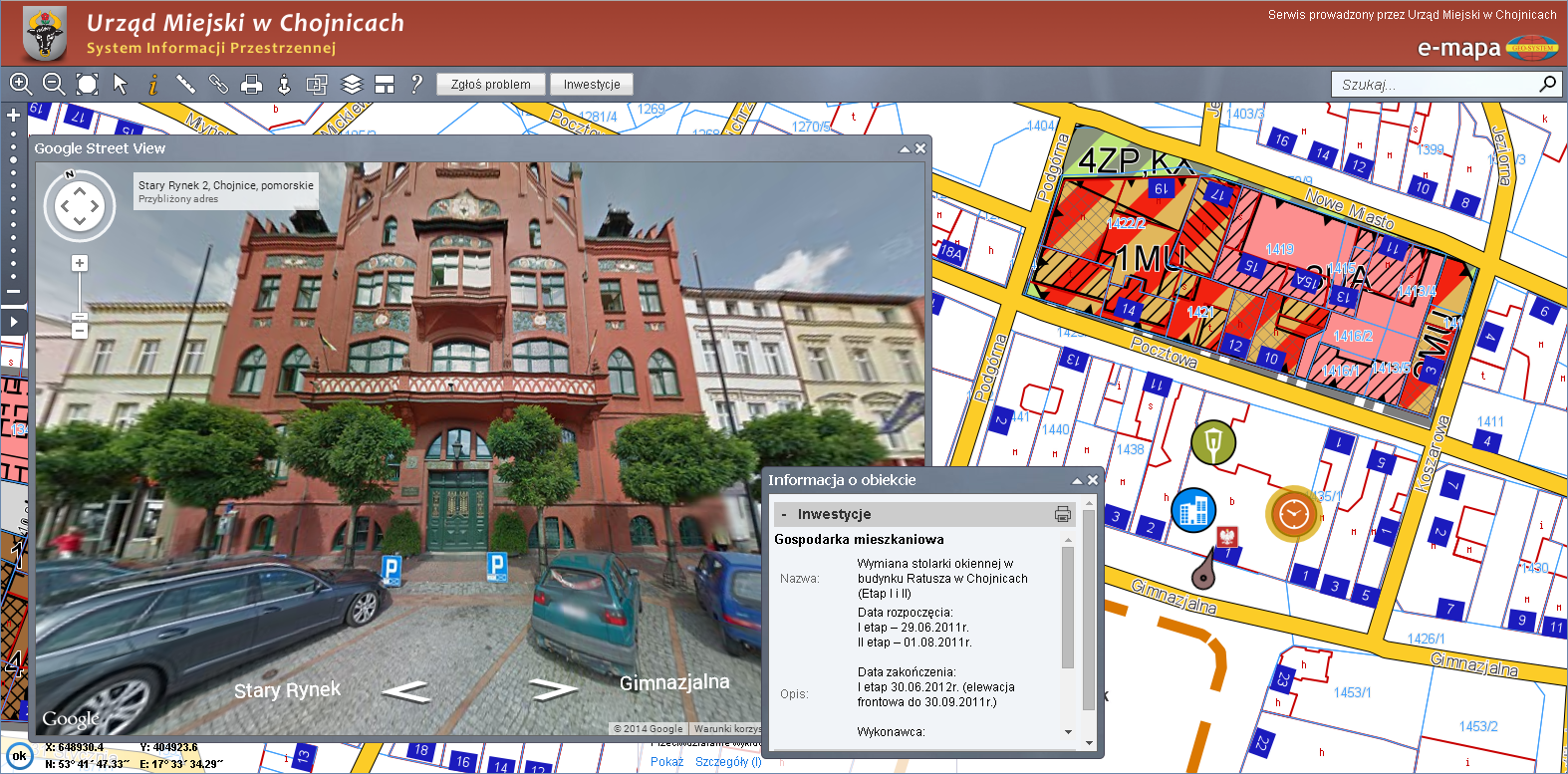Close the Google Street View window

point(920,148)
